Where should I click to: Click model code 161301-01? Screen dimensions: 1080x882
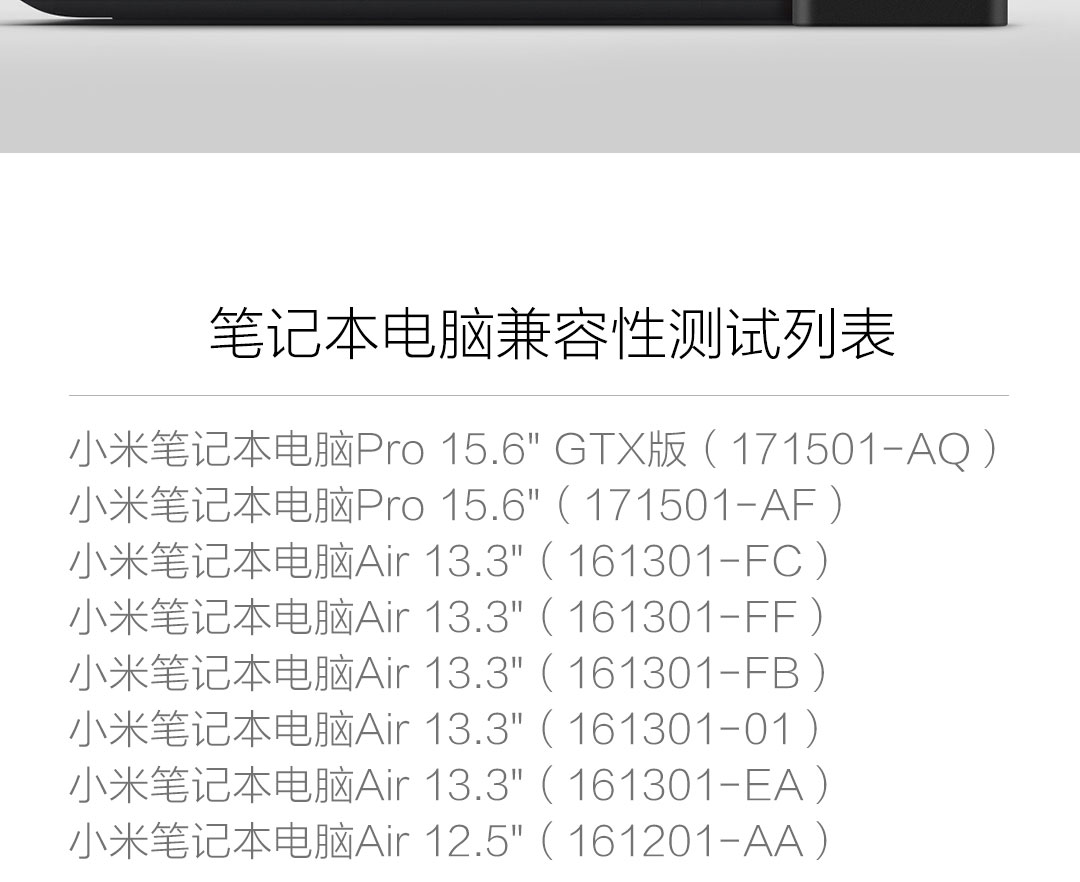point(679,729)
